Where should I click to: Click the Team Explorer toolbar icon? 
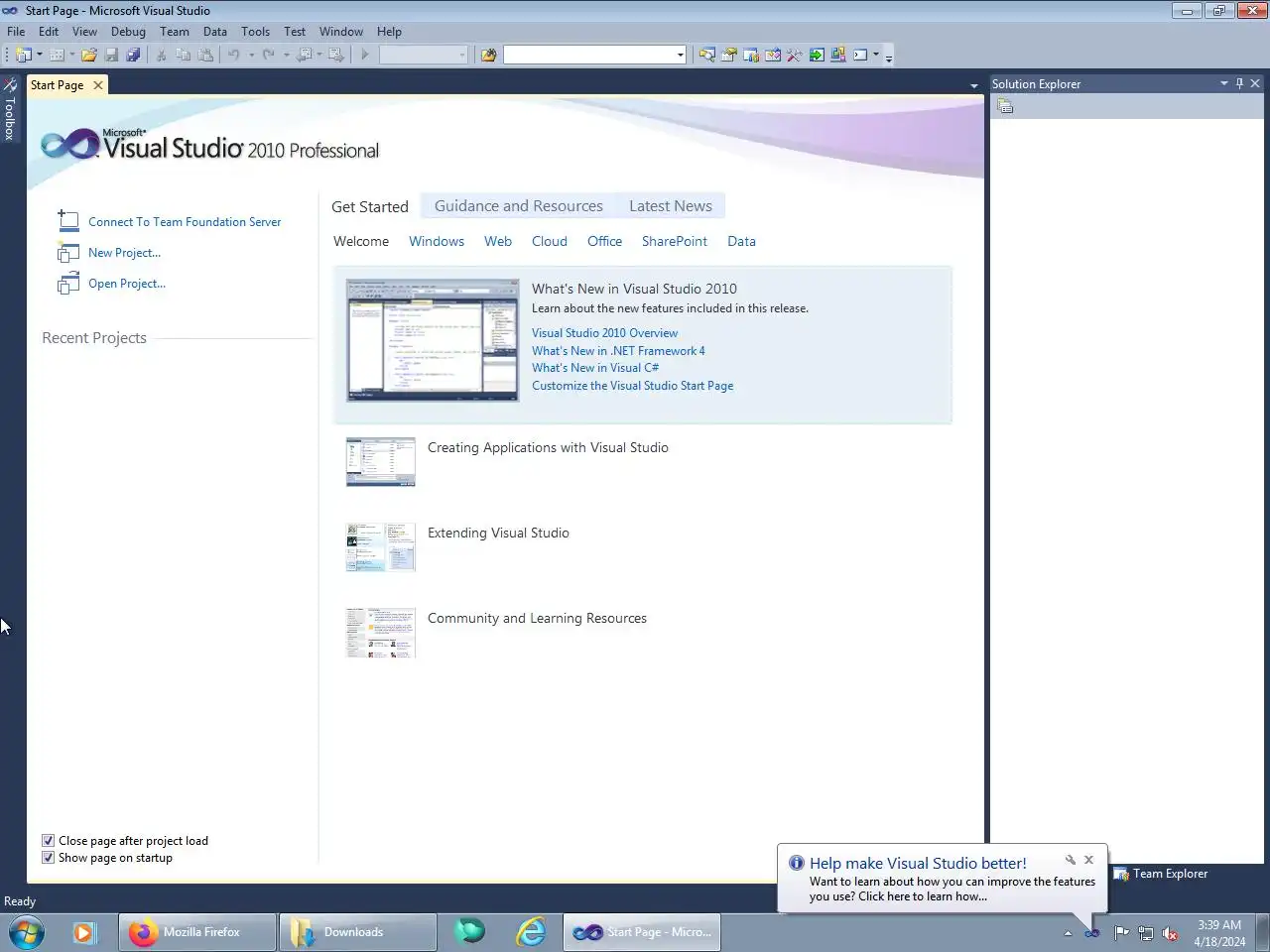tap(751, 55)
